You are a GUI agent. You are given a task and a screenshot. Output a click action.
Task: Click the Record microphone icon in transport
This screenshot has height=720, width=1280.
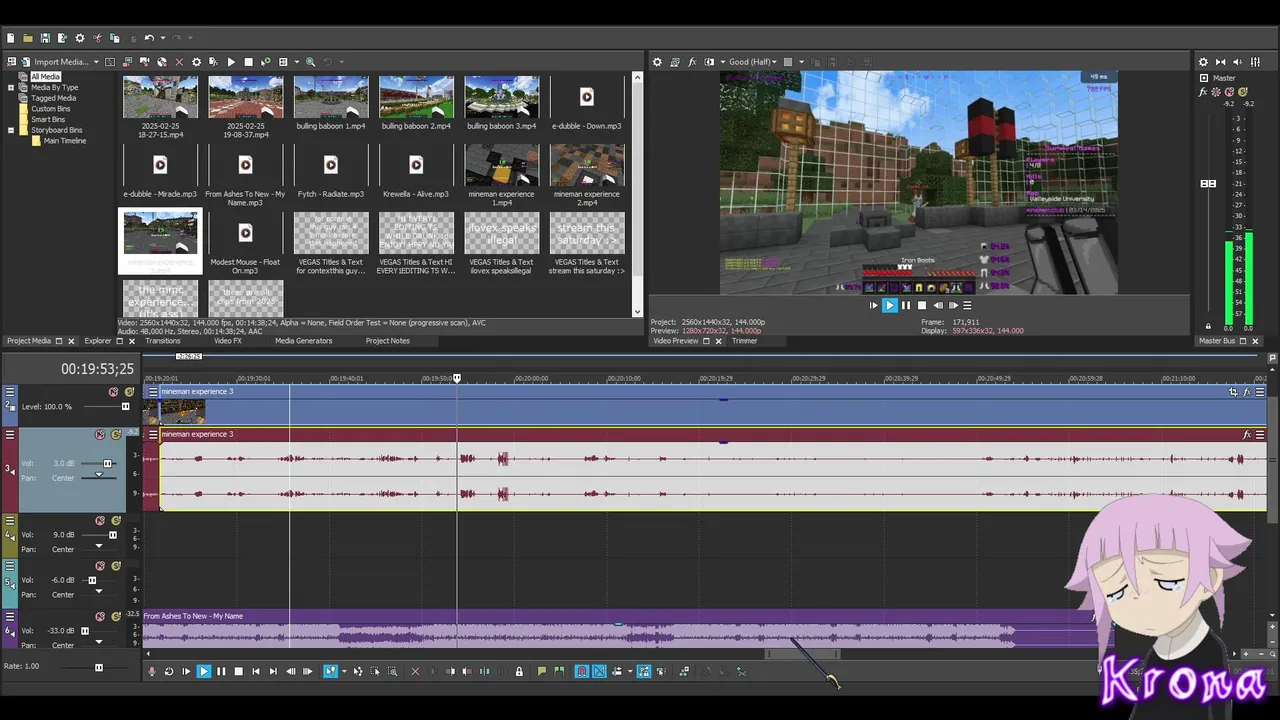point(152,671)
